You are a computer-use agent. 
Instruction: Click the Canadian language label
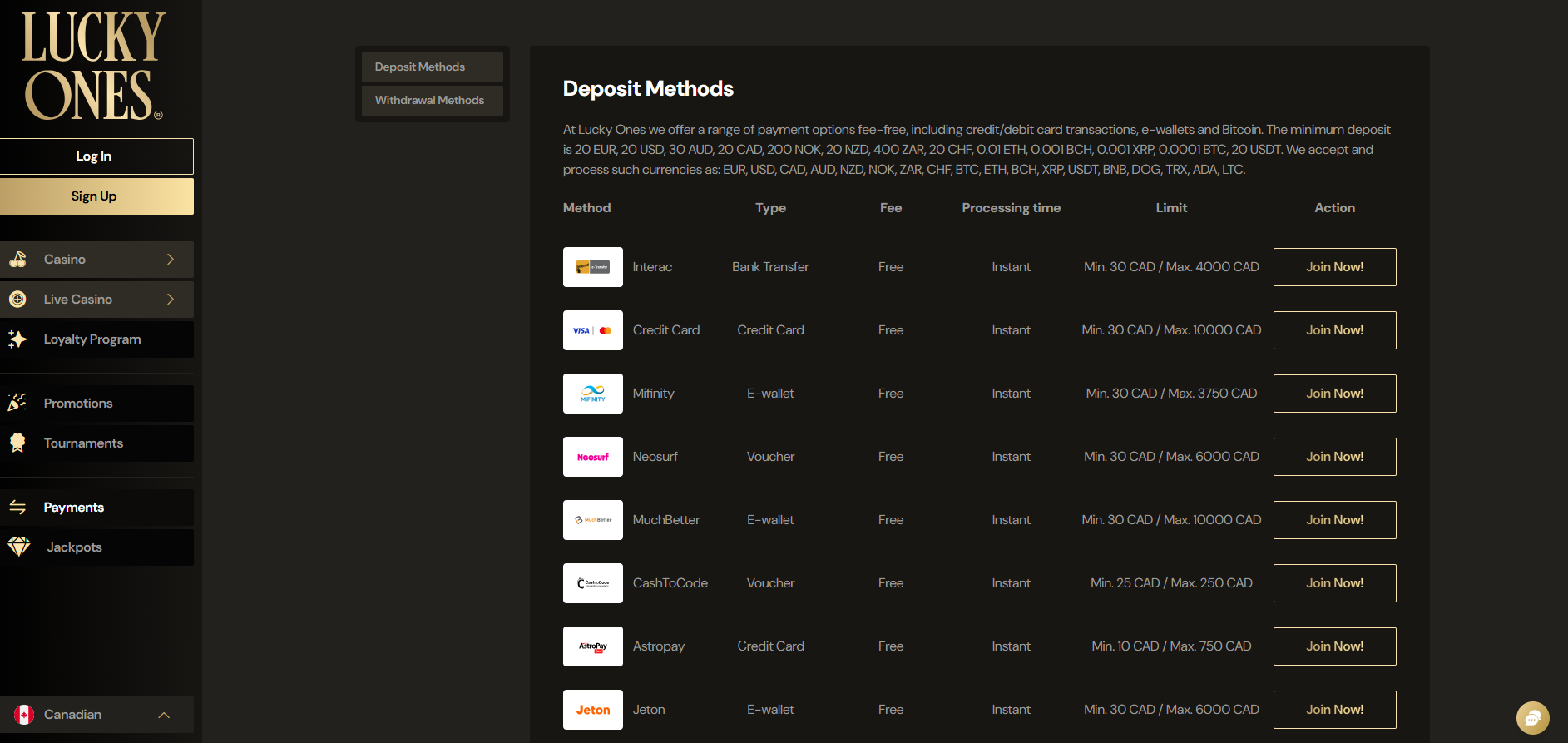pos(72,715)
